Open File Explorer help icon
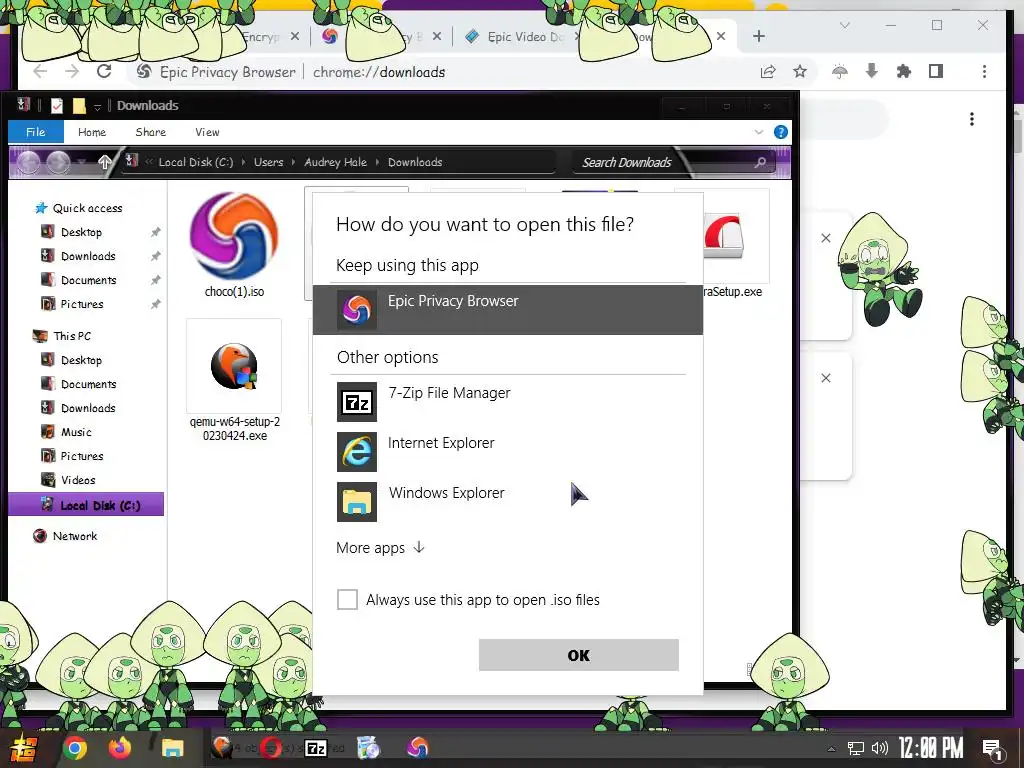Image resolution: width=1024 pixels, height=768 pixels. point(780,132)
